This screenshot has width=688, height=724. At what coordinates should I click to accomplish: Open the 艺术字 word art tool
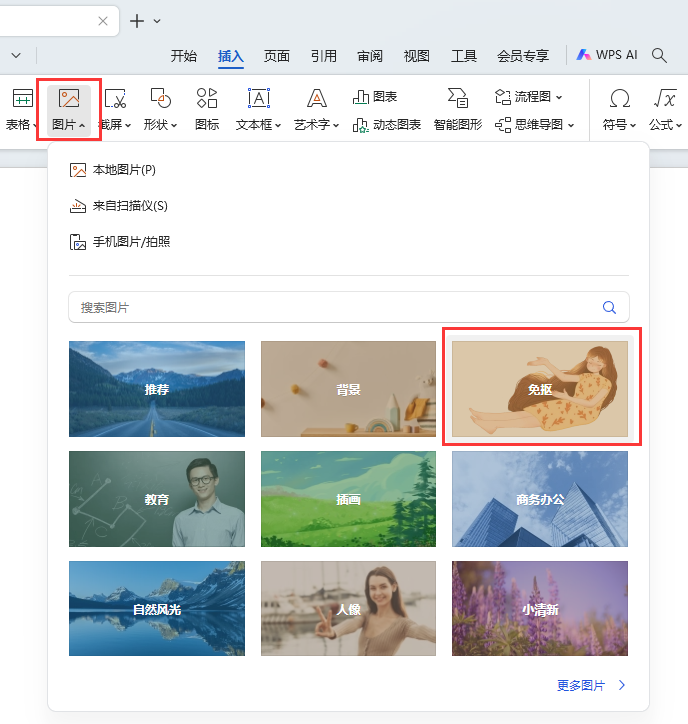[x=317, y=109]
